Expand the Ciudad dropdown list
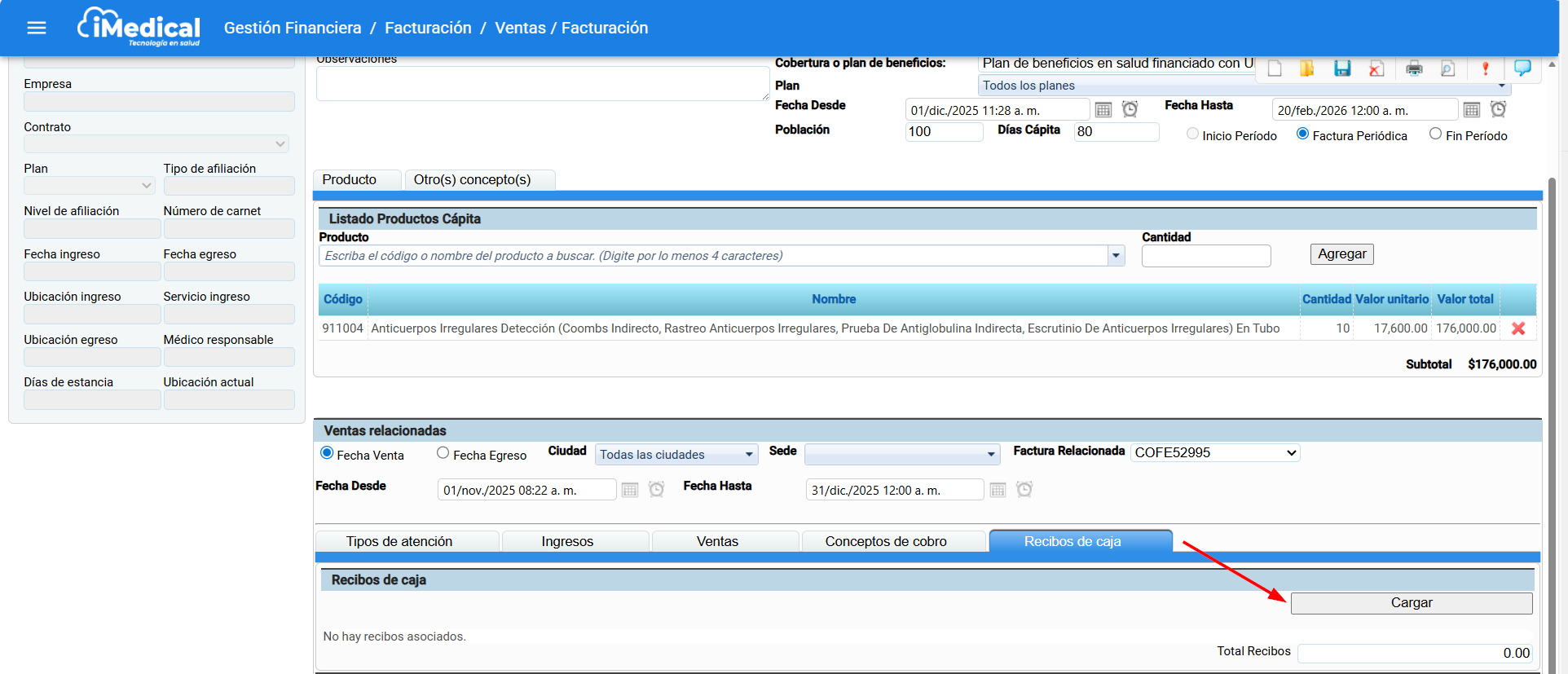This screenshot has width=1568, height=674. (748, 455)
